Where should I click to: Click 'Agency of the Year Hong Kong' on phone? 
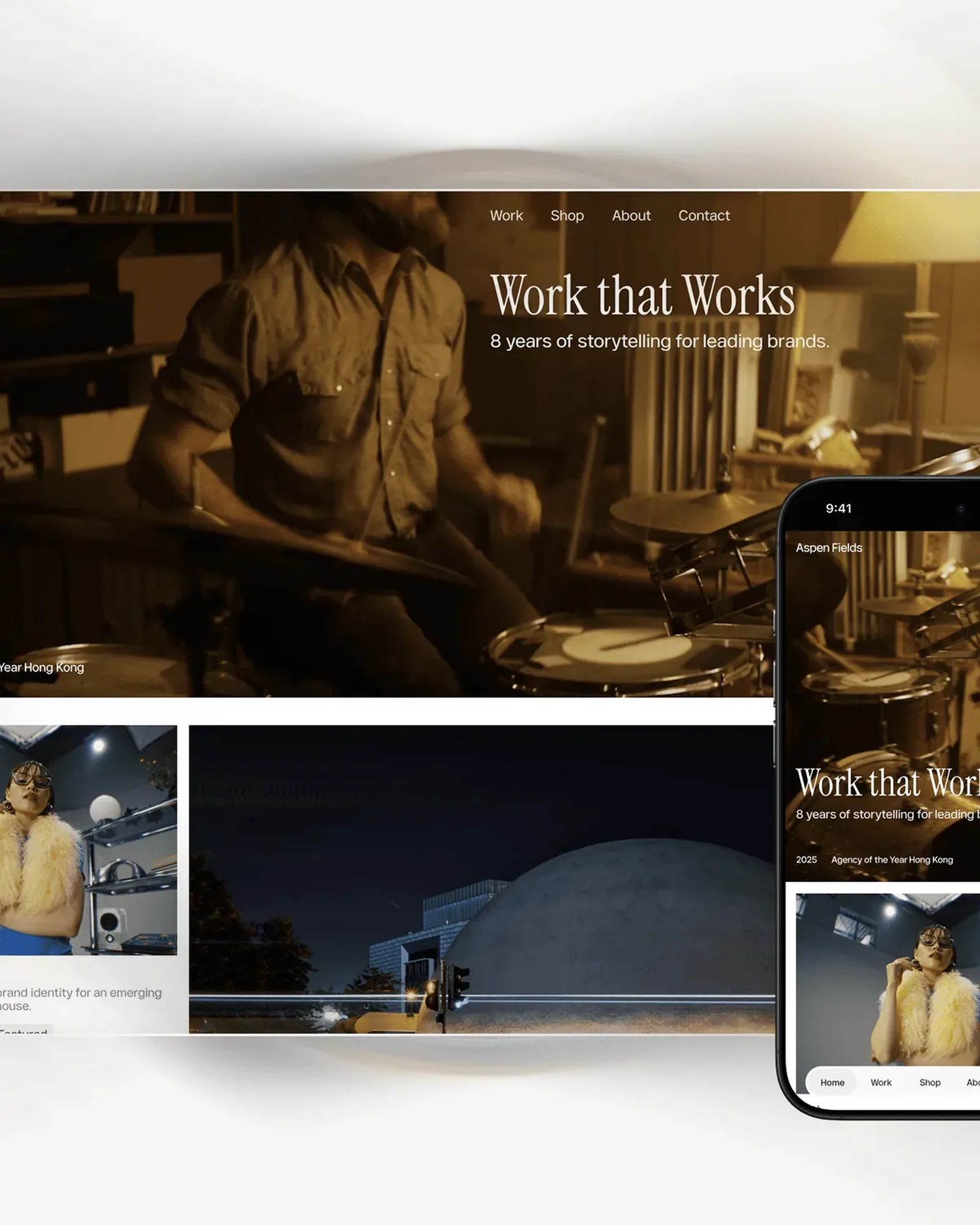point(892,859)
